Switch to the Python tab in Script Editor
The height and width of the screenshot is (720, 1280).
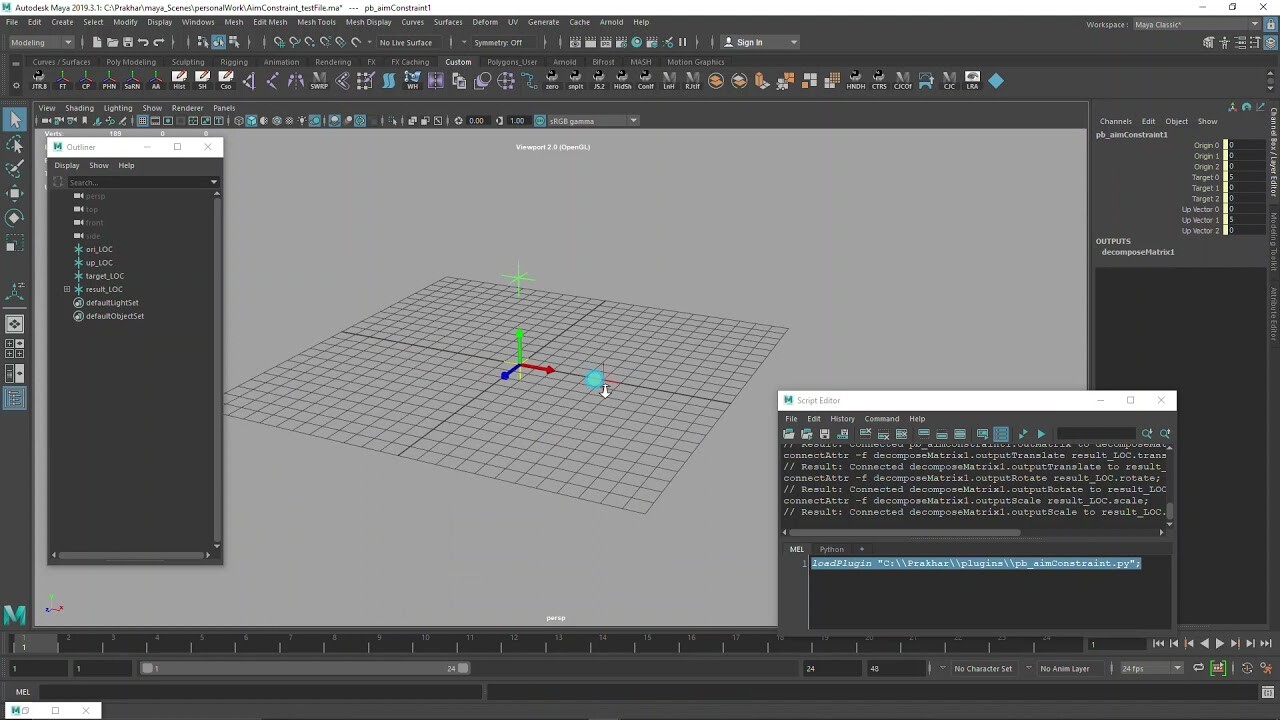(x=832, y=548)
